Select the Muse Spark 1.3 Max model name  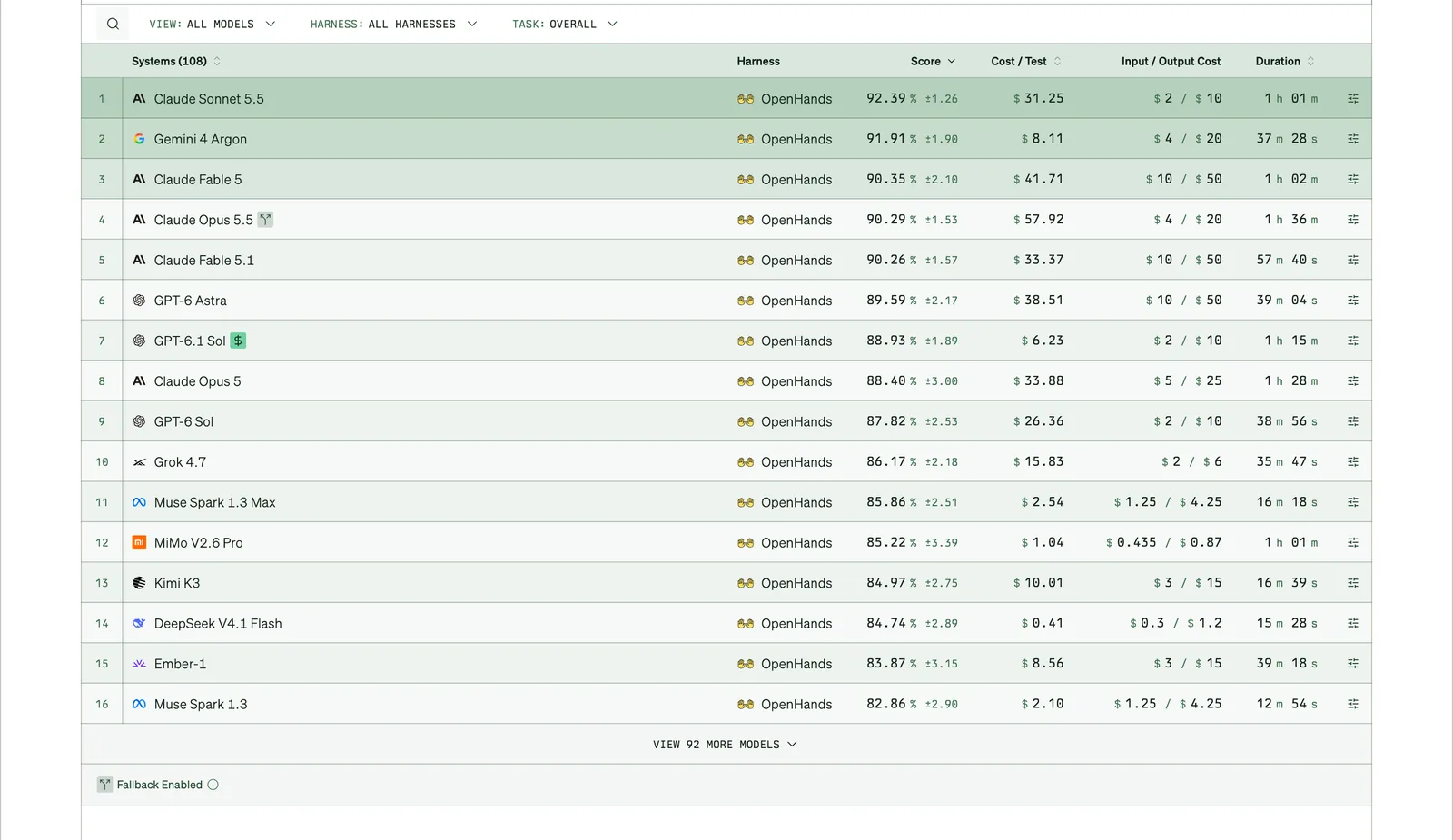214,502
